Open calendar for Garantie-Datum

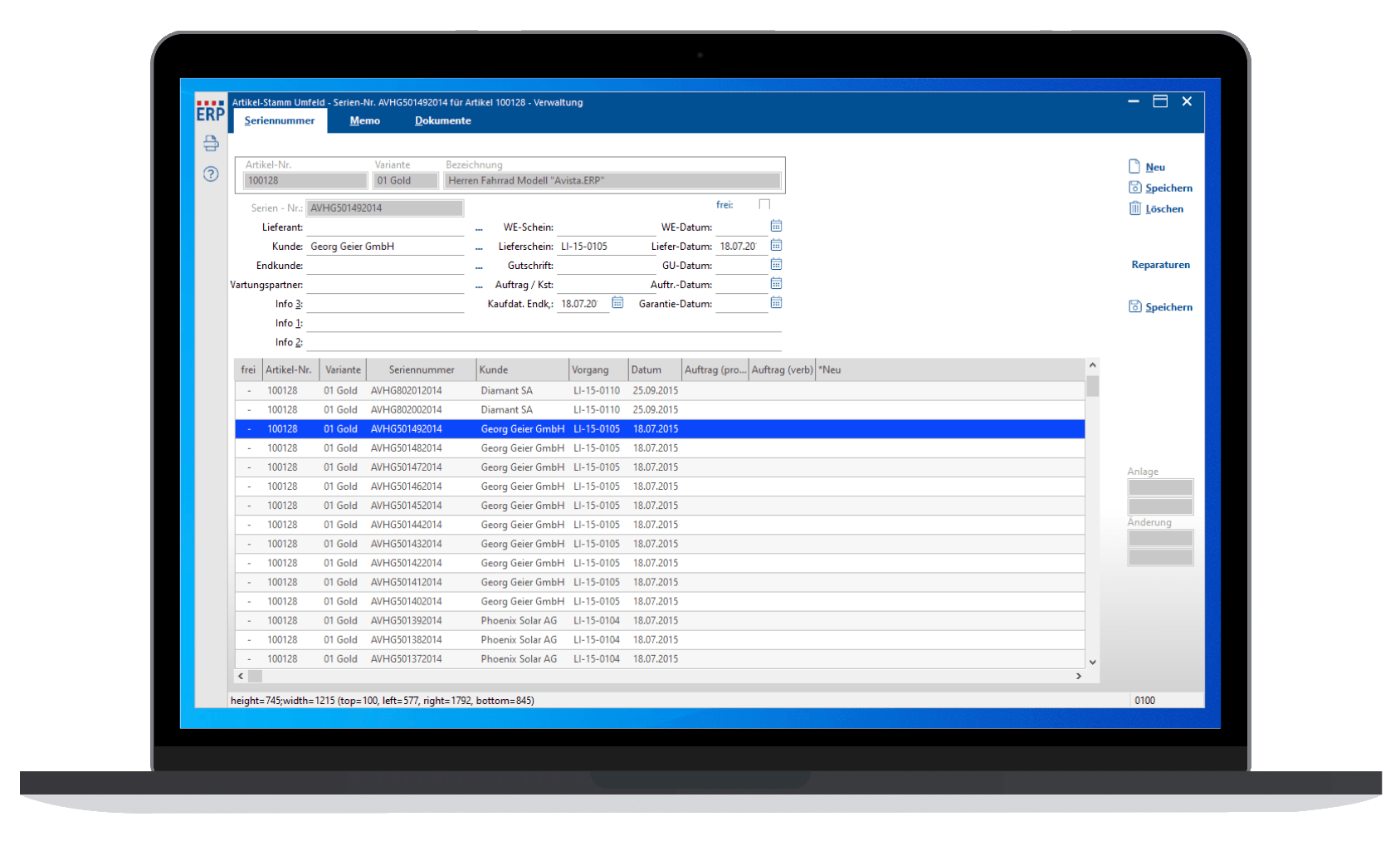pyautogui.click(x=776, y=302)
